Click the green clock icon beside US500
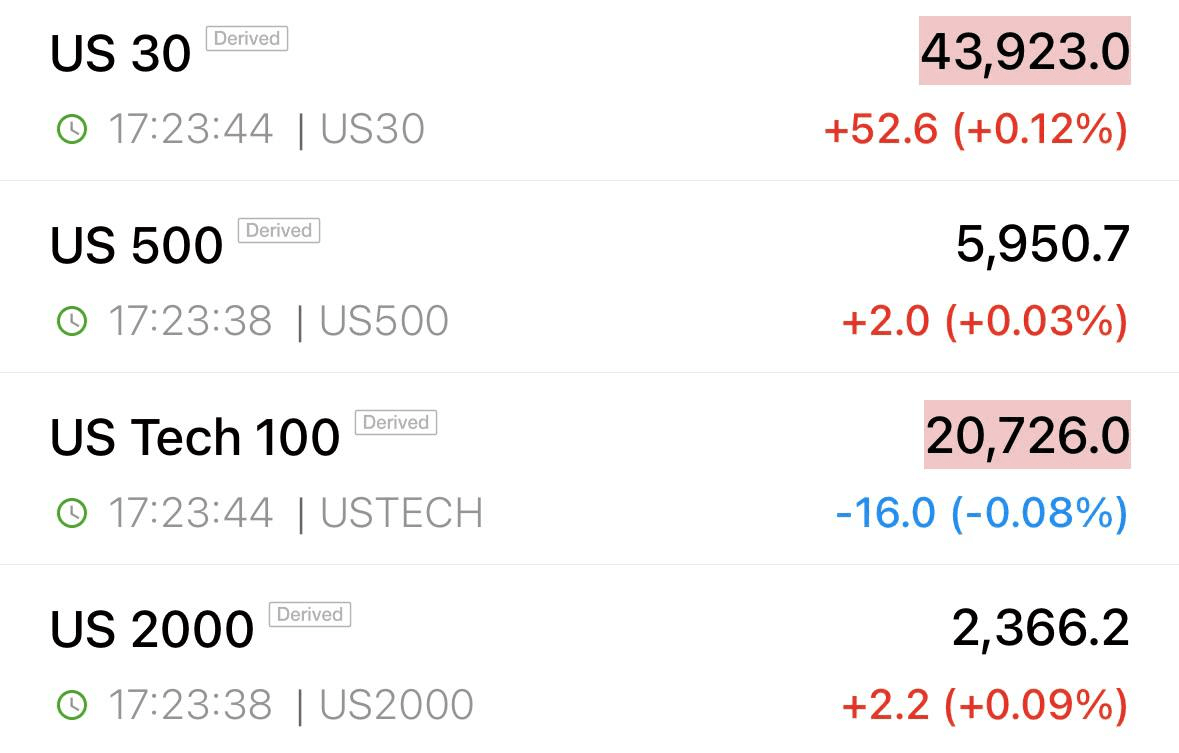1179x753 pixels. click(72, 321)
